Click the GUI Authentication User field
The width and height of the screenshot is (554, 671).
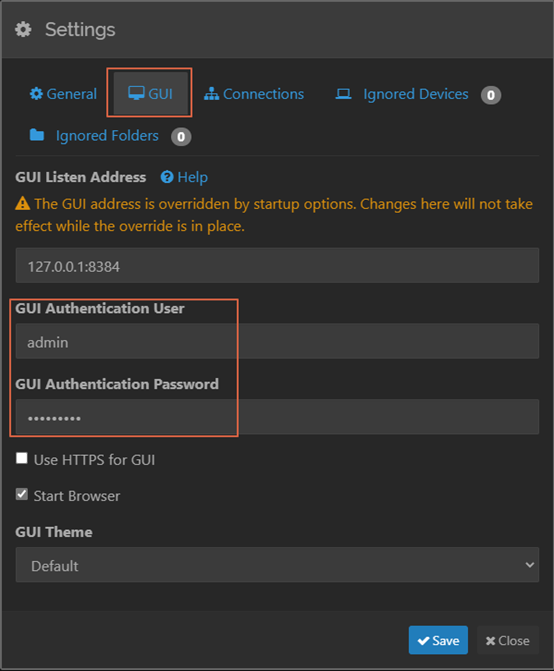tap(277, 341)
